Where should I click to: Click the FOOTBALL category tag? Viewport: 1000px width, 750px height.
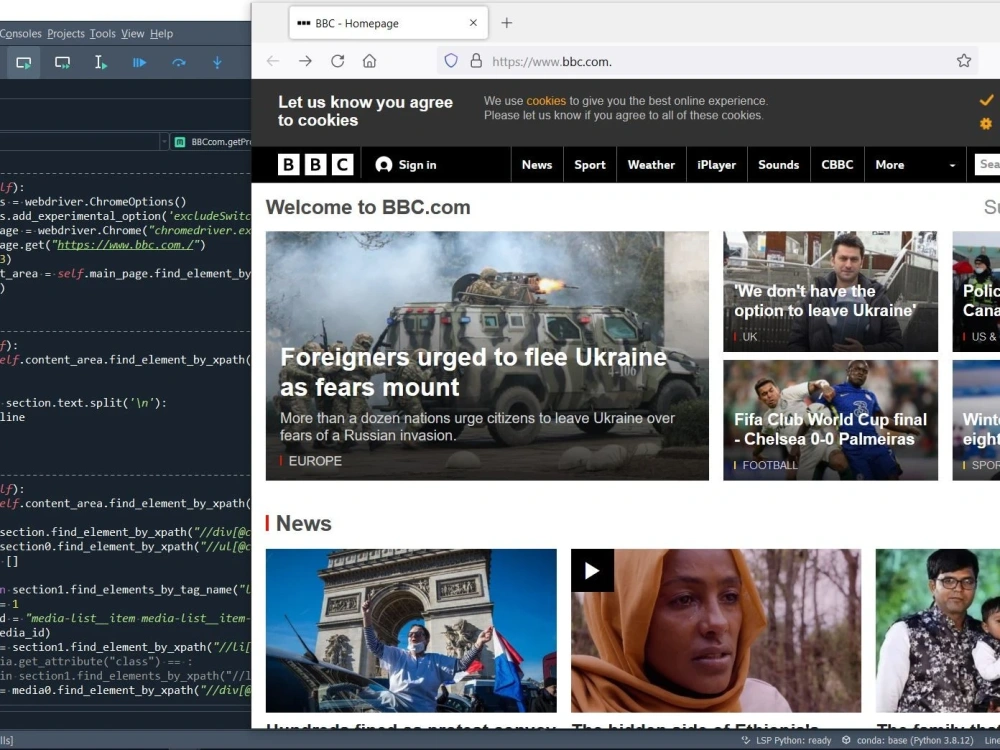coord(770,465)
